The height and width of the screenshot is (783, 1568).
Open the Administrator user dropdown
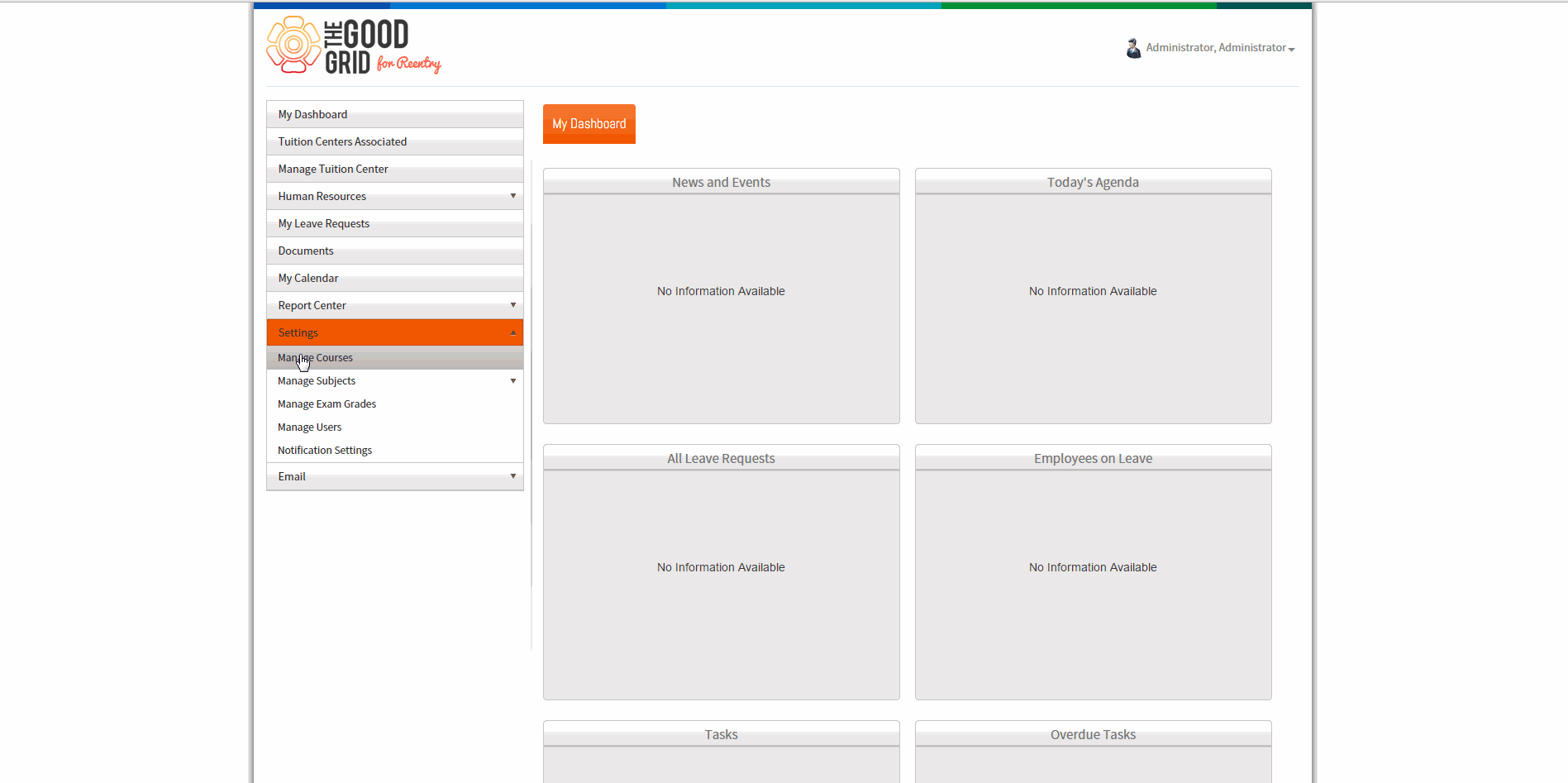tap(1220, 48)
